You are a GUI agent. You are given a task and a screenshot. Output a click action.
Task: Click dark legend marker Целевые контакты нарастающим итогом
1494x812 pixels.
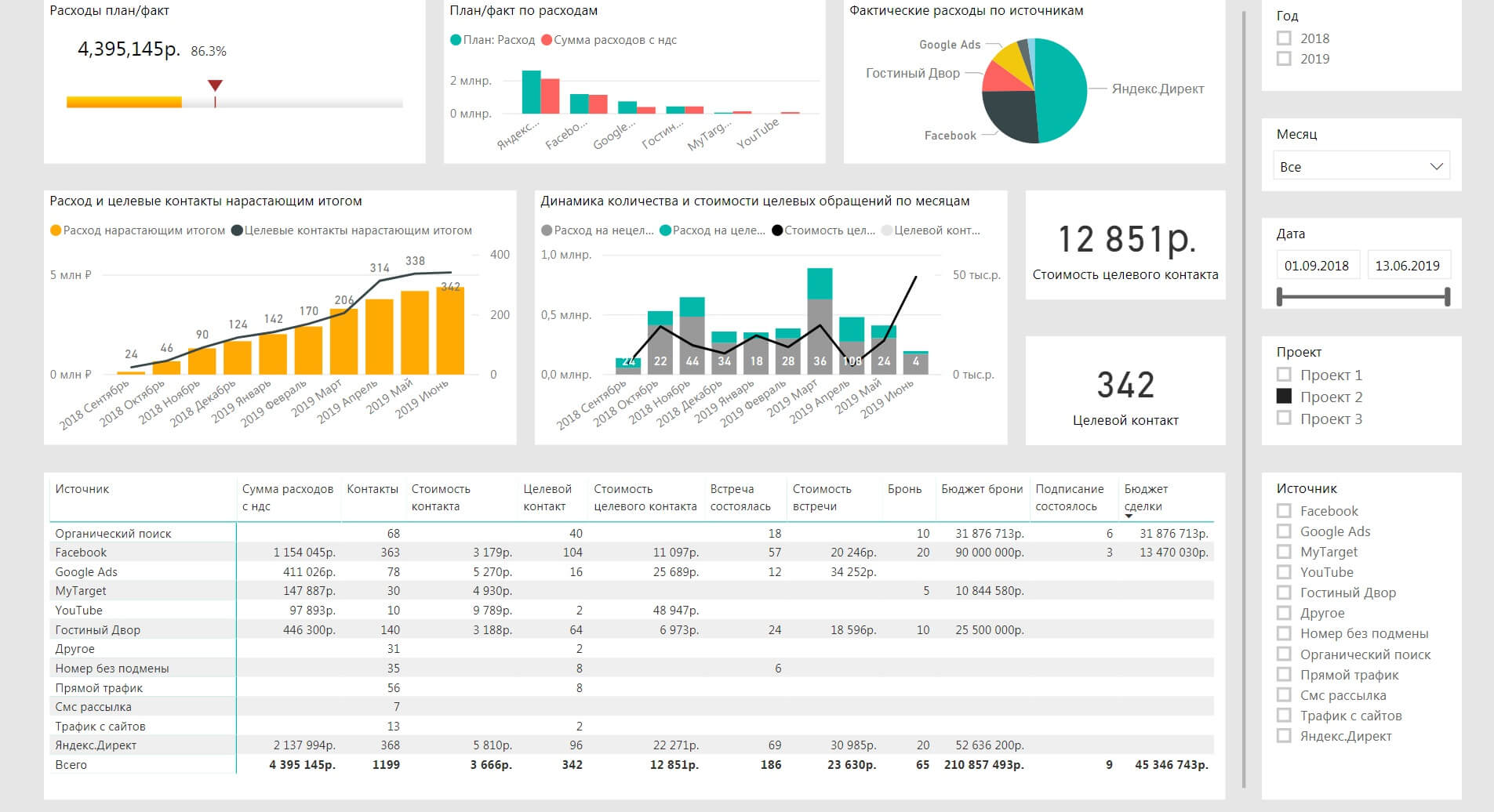click(237, 230)
